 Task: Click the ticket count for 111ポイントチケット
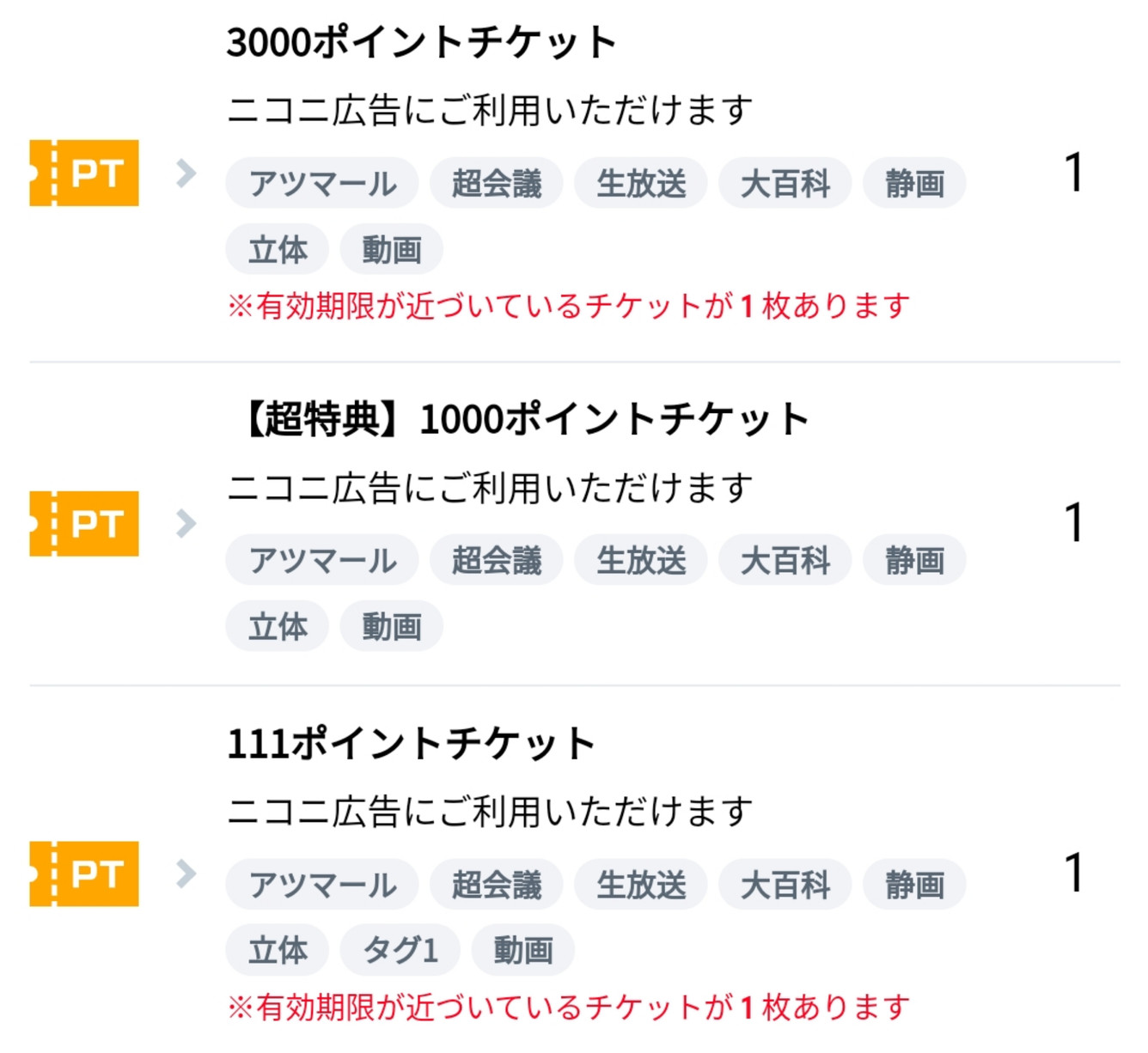pos(1074,874)
